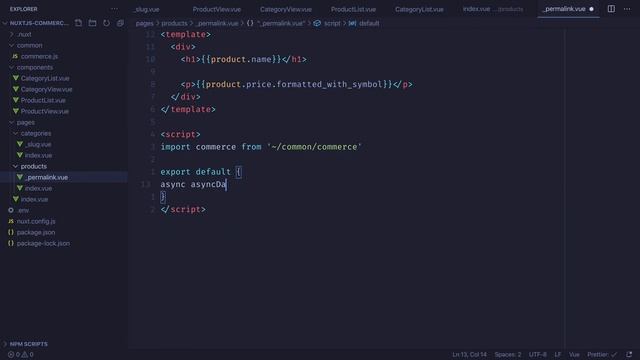Viewport: 640px width, 360px height.
Task: Switch to the ProductView.vue tab
Action: pos(217,9)
